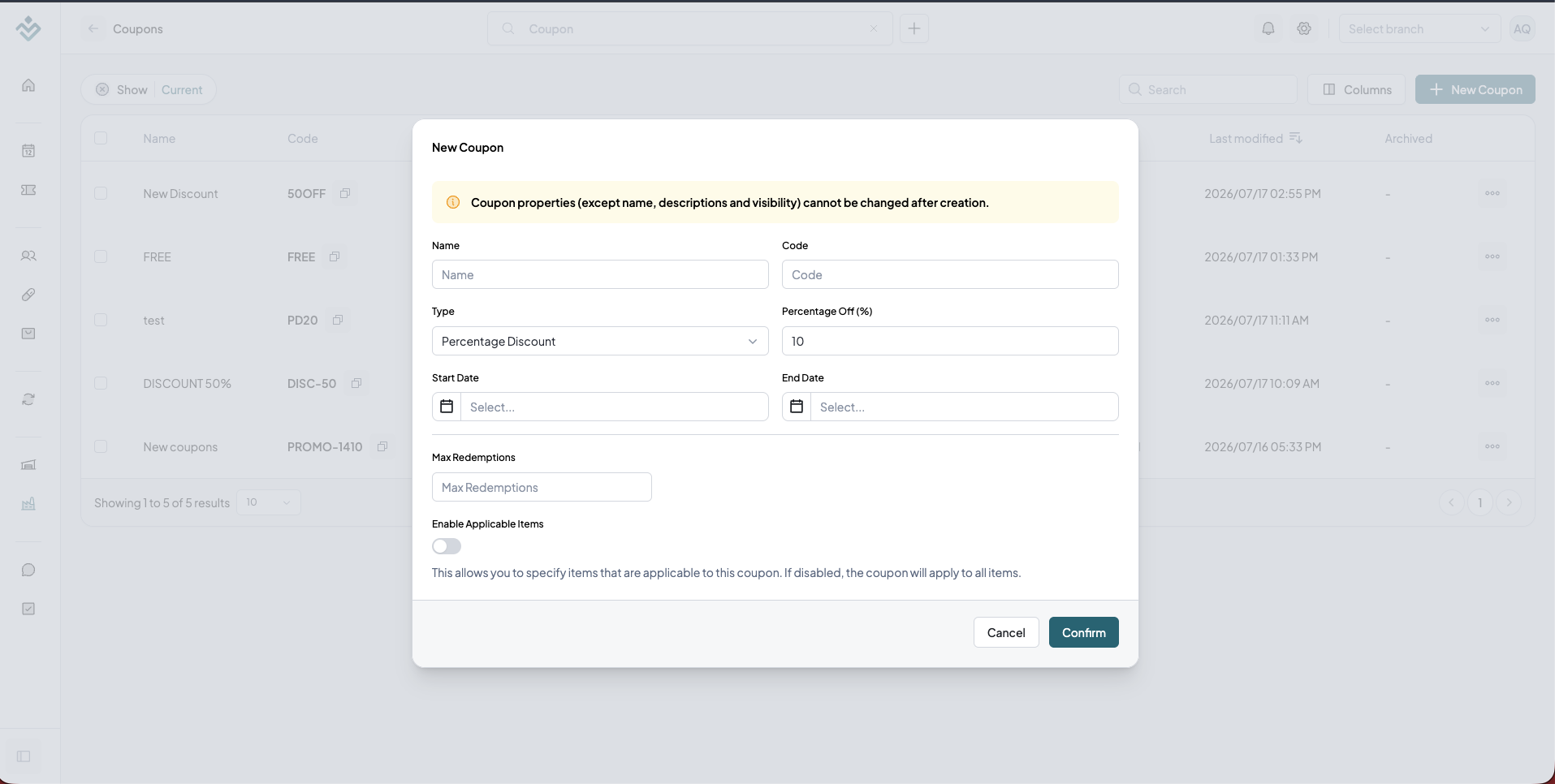The height and width of the screenshot is (784, 1555).
Task: Clear the top Coupon search with X
Action: 874,28
